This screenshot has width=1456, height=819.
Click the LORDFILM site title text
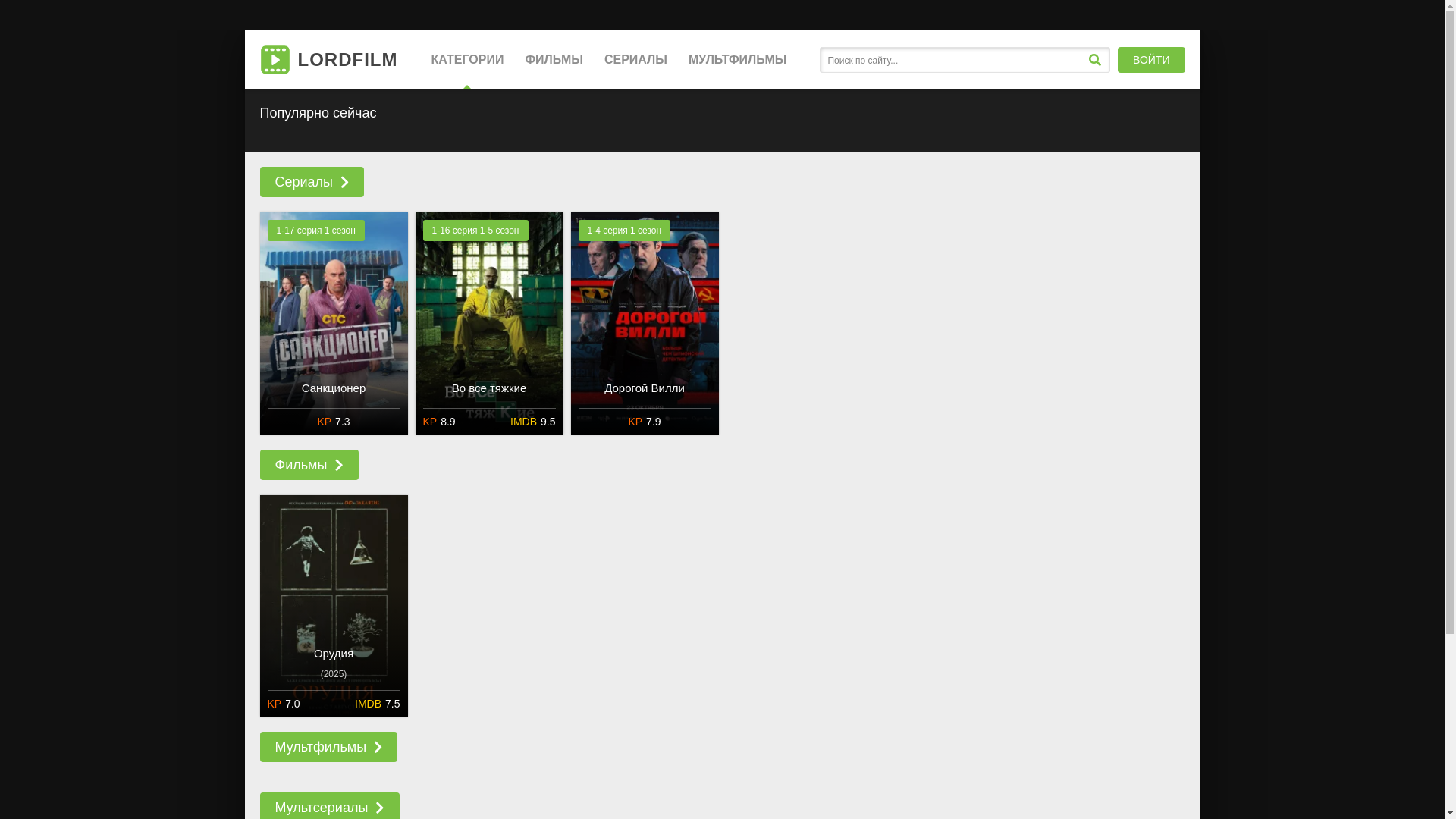point(347,60)
